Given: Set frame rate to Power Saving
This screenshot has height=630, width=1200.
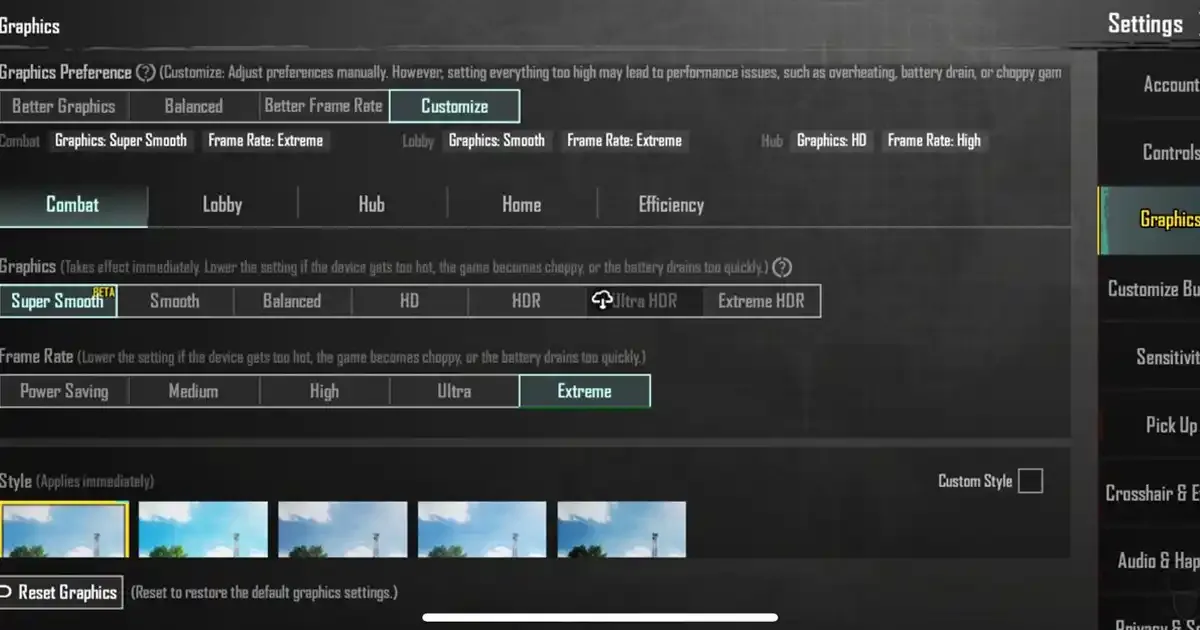Looking at the screenshot, I should (x=64, y=391).
